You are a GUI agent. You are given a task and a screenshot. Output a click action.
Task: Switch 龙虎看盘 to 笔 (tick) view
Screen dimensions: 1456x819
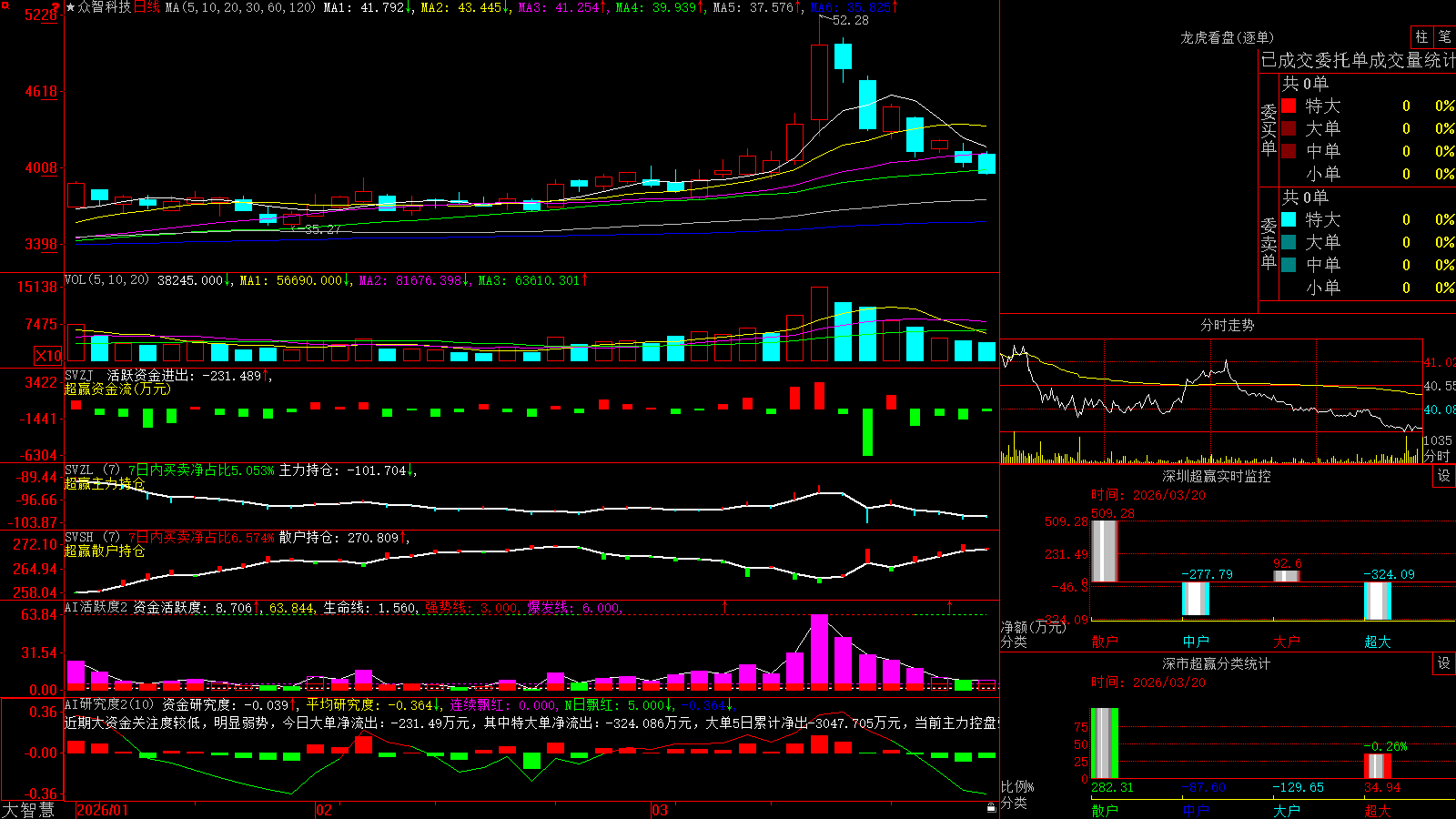pos(1444,37)
